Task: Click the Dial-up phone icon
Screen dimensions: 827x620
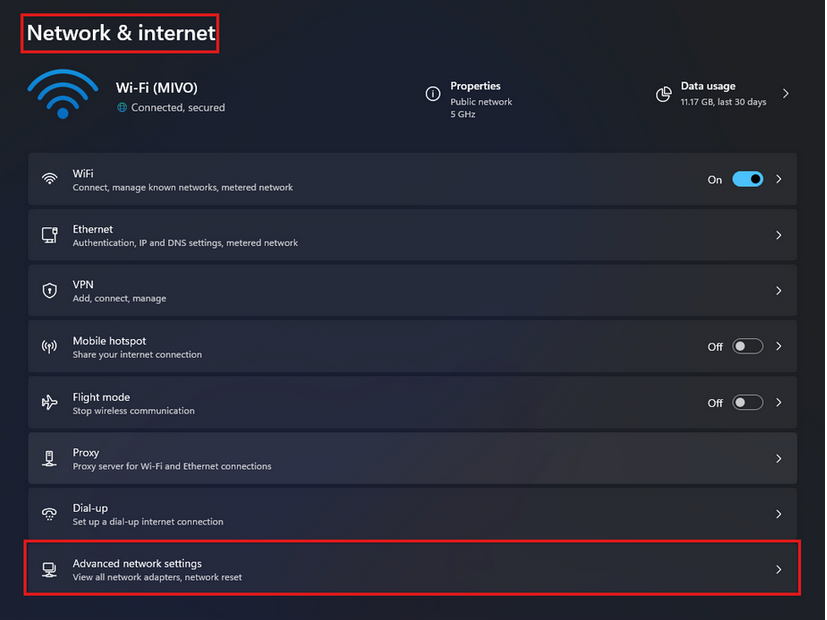Action: click(x=50, y=514)
